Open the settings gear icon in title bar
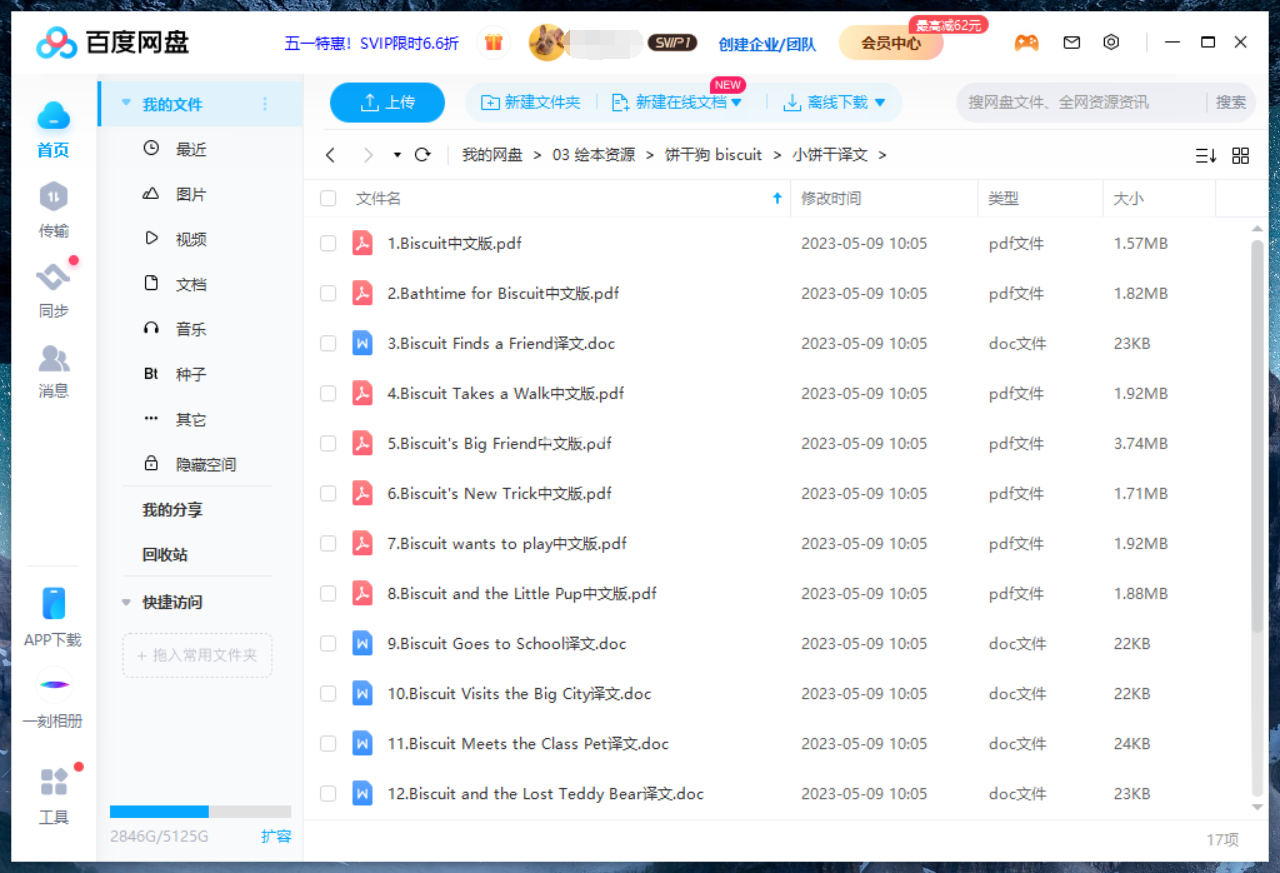1280x873 pixels. (1110, 42)
